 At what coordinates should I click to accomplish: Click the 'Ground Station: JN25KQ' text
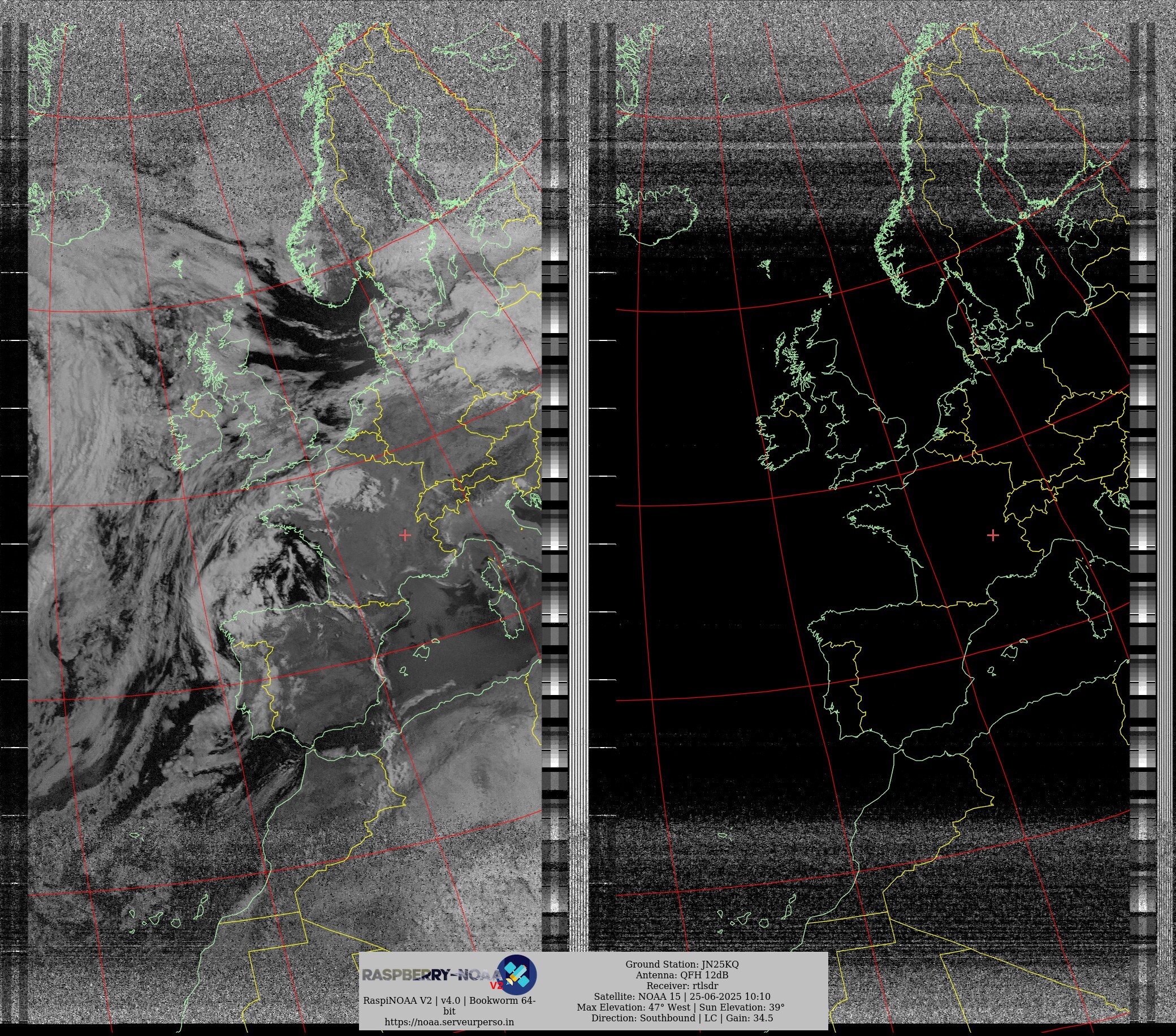coord(682,964)
